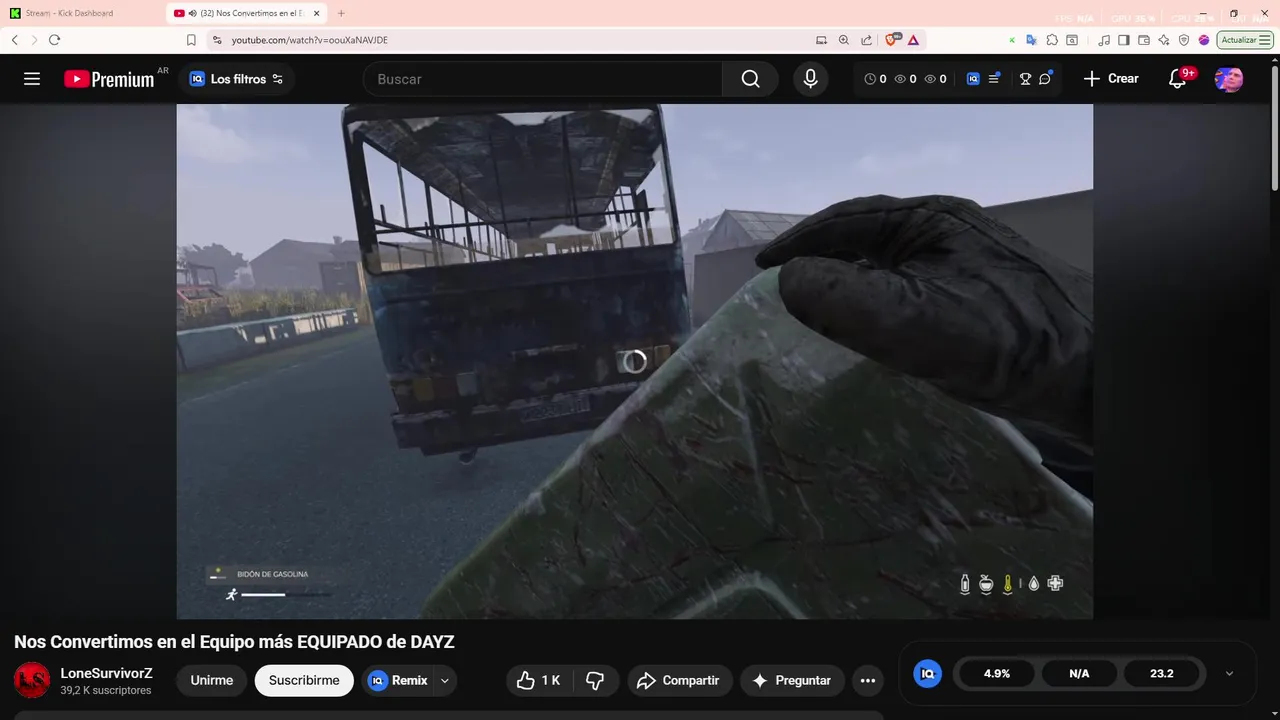The height and width of the screenshot is (720, 1280).
Task: Bookmark this page
Action: point(191,40)
